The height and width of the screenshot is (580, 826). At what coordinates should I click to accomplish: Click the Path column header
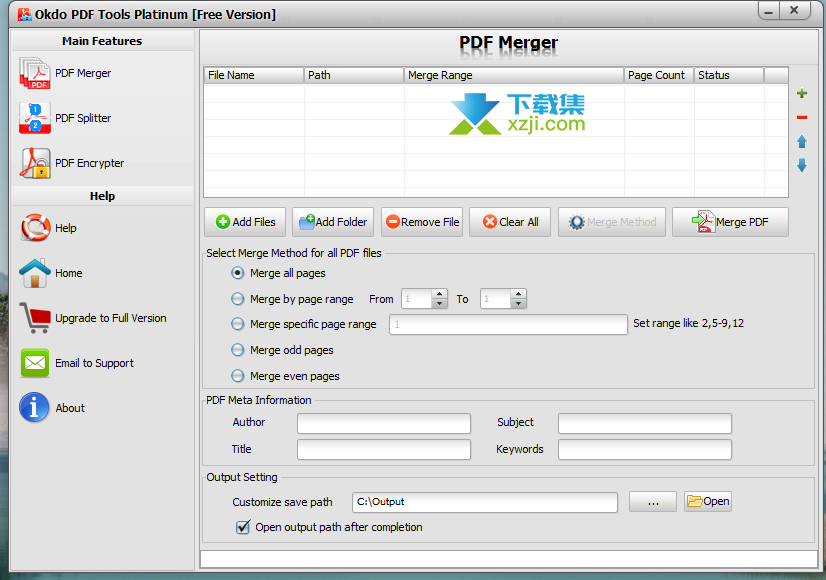[354, 75]
